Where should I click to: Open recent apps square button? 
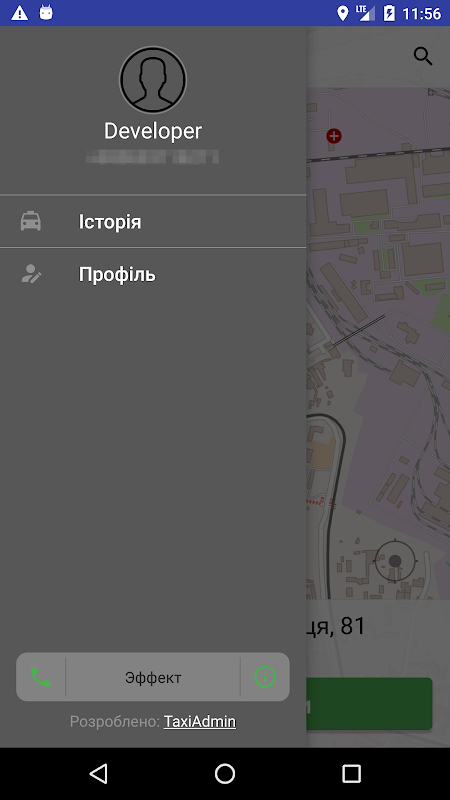(351, 773)
